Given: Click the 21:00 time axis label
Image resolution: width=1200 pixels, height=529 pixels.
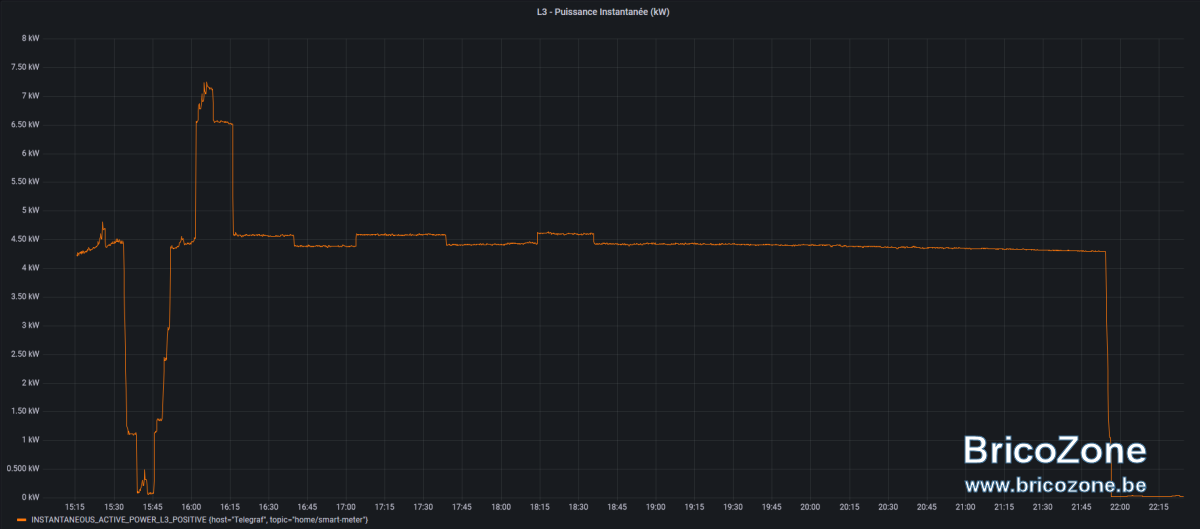Looking at the screenshot, I should tap(965, 507).
